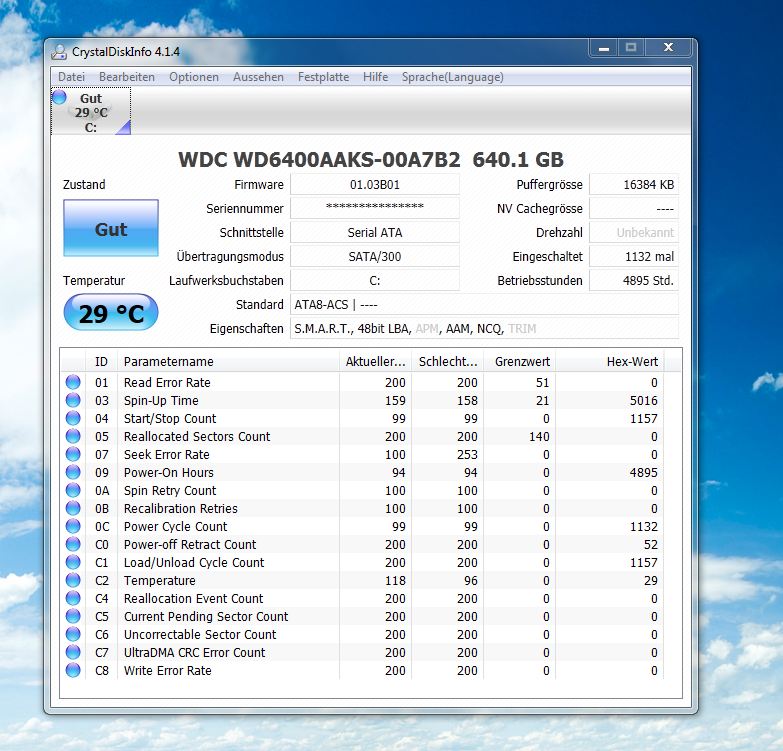Click the status orb for Temperature row
Viewport: 783px width, 751px height.
point(73,580)
